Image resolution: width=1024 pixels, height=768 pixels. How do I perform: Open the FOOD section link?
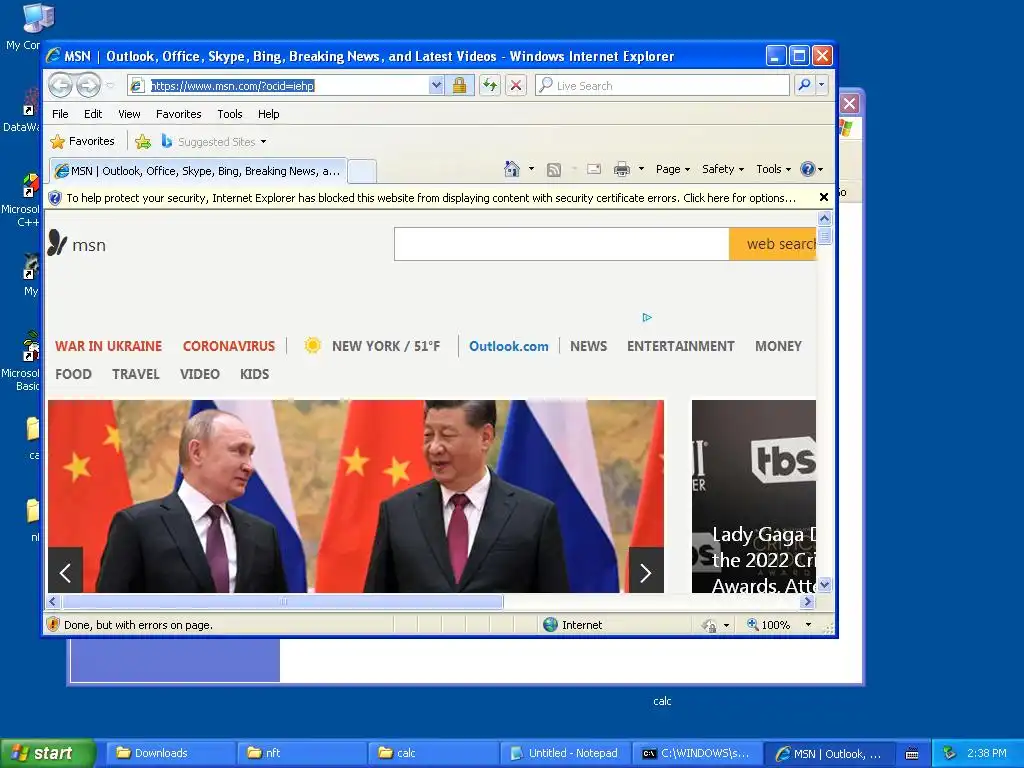(x=73, y=374)
